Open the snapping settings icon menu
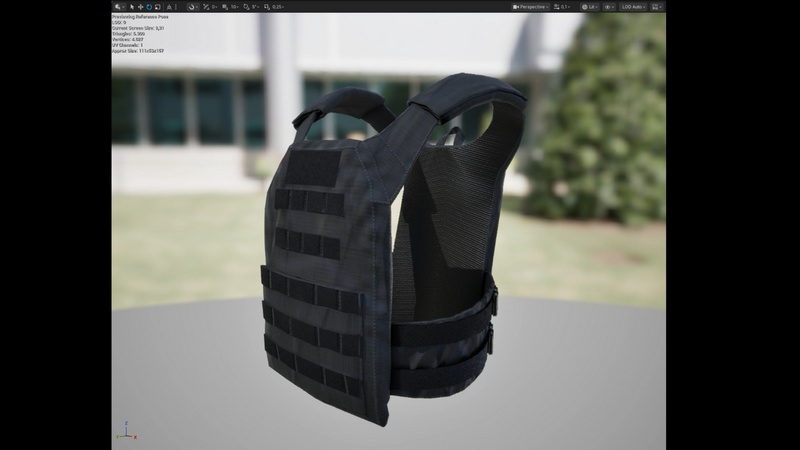 coord(193,7)
